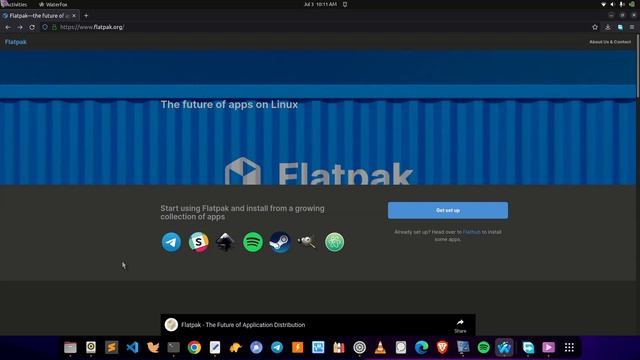Open a new browser tab
Screen dimensions: 640x360
[86, 16]
